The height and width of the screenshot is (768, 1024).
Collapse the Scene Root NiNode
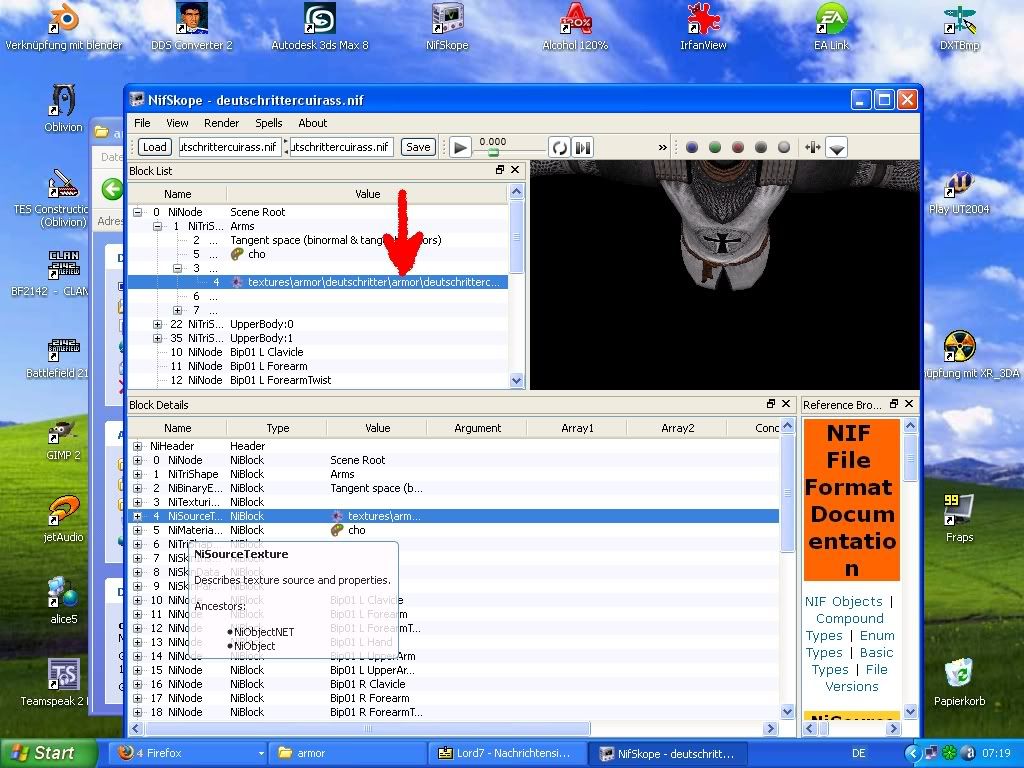tap(138, 212)
